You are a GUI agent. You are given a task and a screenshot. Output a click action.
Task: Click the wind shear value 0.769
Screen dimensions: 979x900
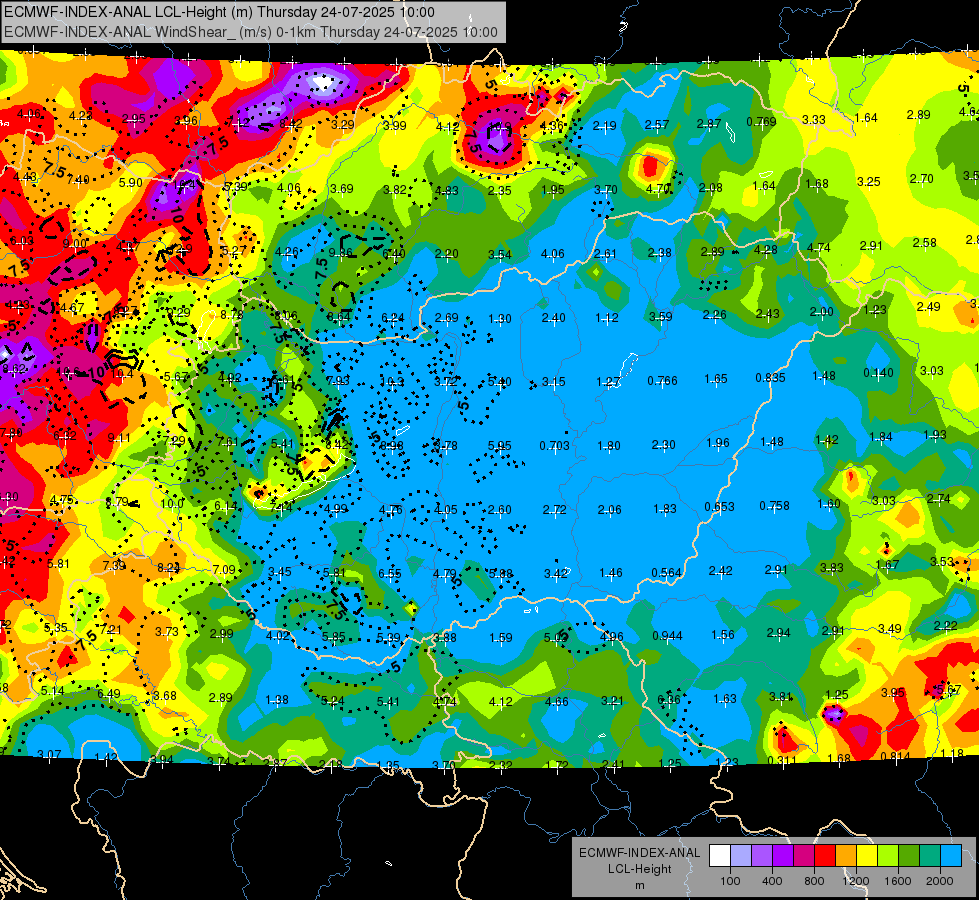click(762, 121)
